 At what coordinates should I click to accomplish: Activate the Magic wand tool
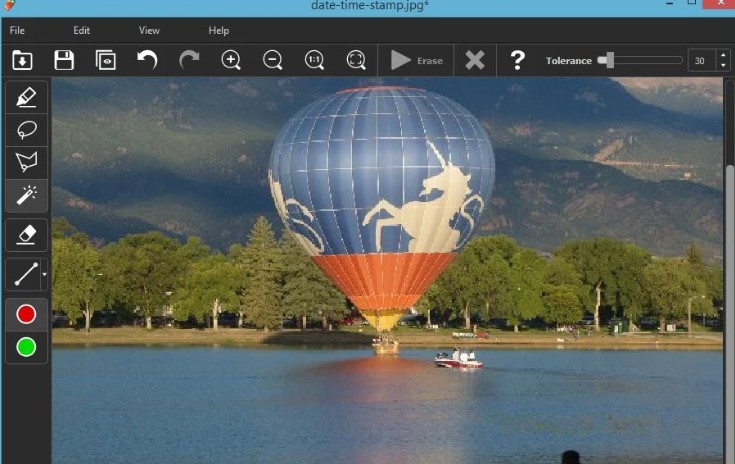tap(27, 196)
